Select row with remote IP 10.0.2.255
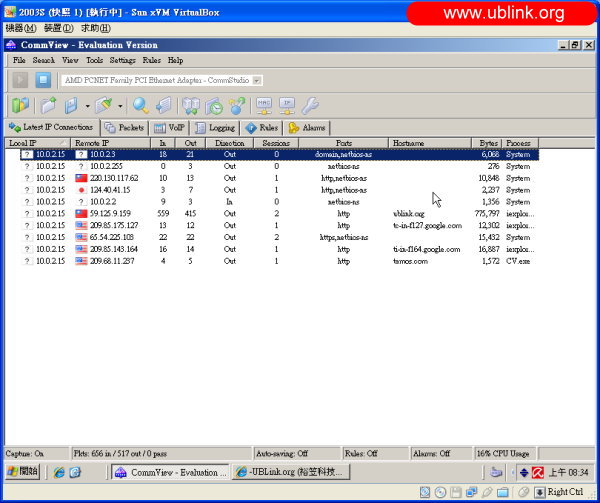 click(279, 166)
